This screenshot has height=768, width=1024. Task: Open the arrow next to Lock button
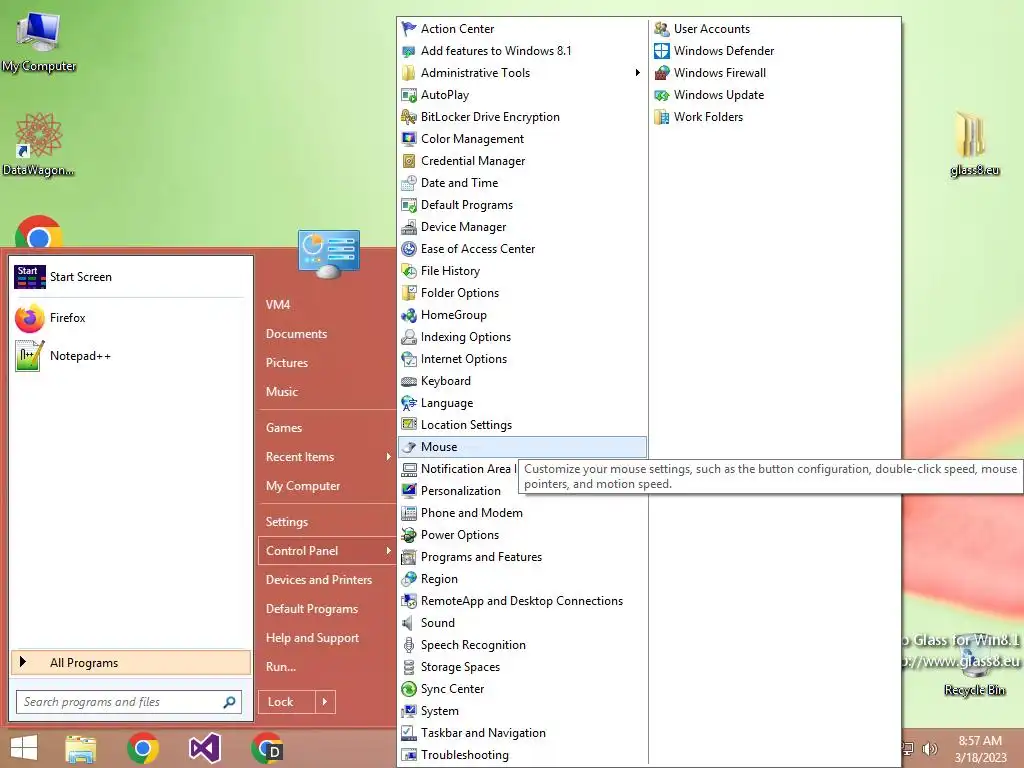325,702
